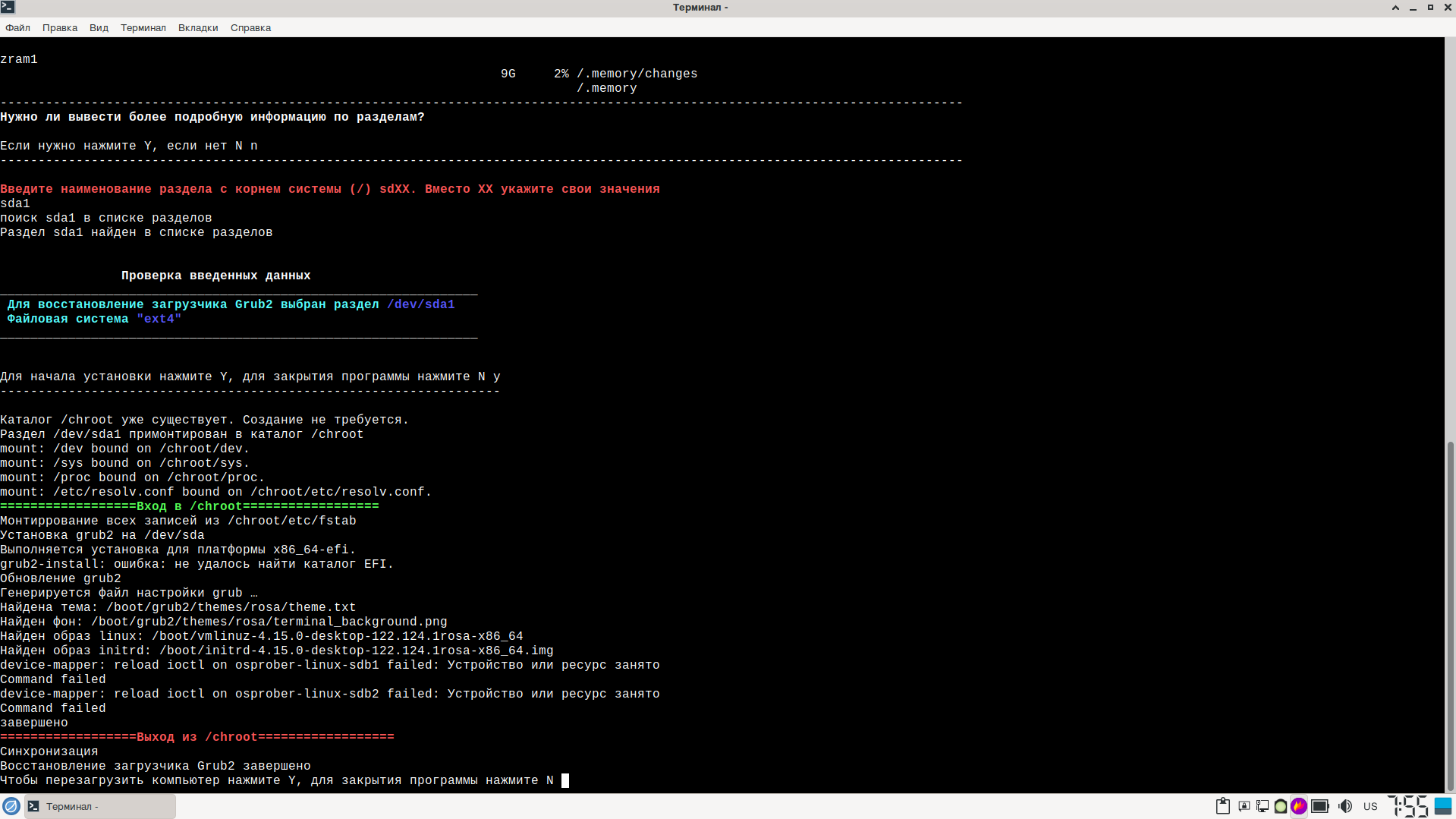Click the red line "Выход из /chroot"
Viewport: 1456px width, 819px height.
tap(197, 737)
